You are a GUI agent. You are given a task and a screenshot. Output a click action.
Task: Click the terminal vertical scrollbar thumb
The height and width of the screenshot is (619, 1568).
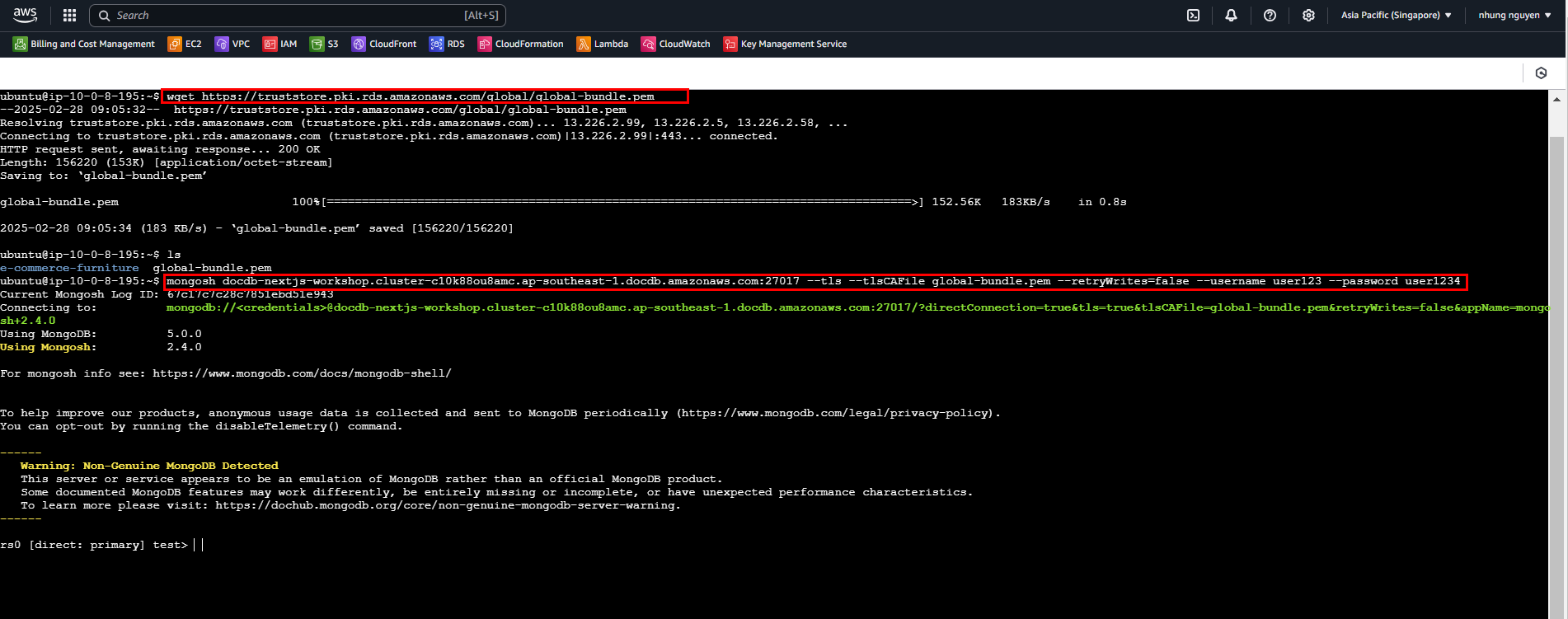(1556, 376)
